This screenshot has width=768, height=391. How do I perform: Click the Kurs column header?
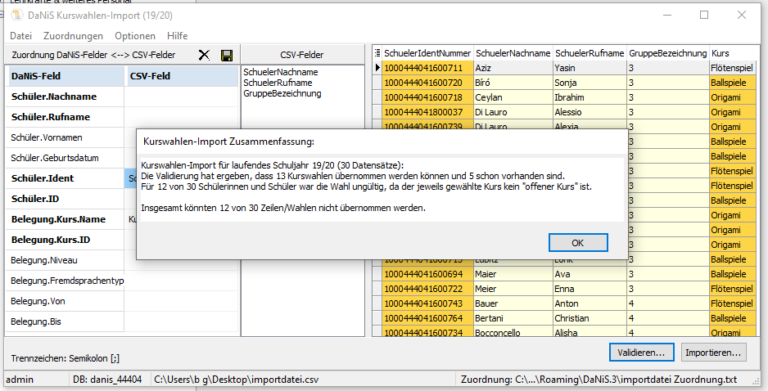[x=733, y=53]
